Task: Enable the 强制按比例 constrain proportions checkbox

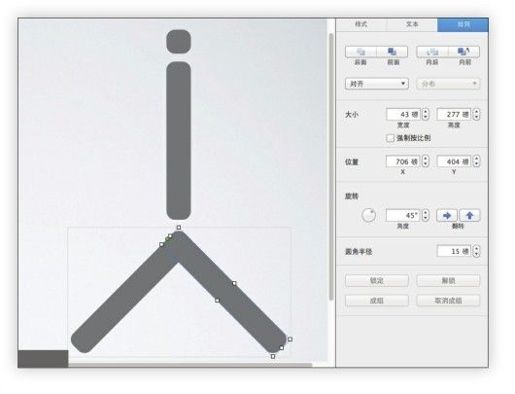Action: 390,138
